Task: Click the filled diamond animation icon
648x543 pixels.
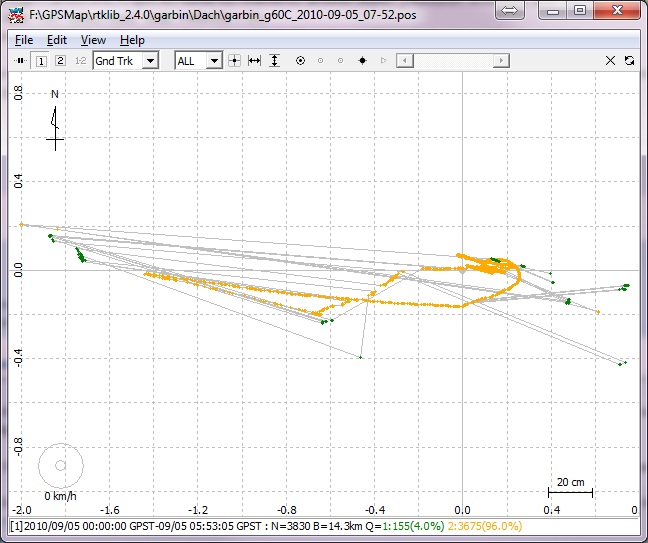Action: (x=362, y=61)
